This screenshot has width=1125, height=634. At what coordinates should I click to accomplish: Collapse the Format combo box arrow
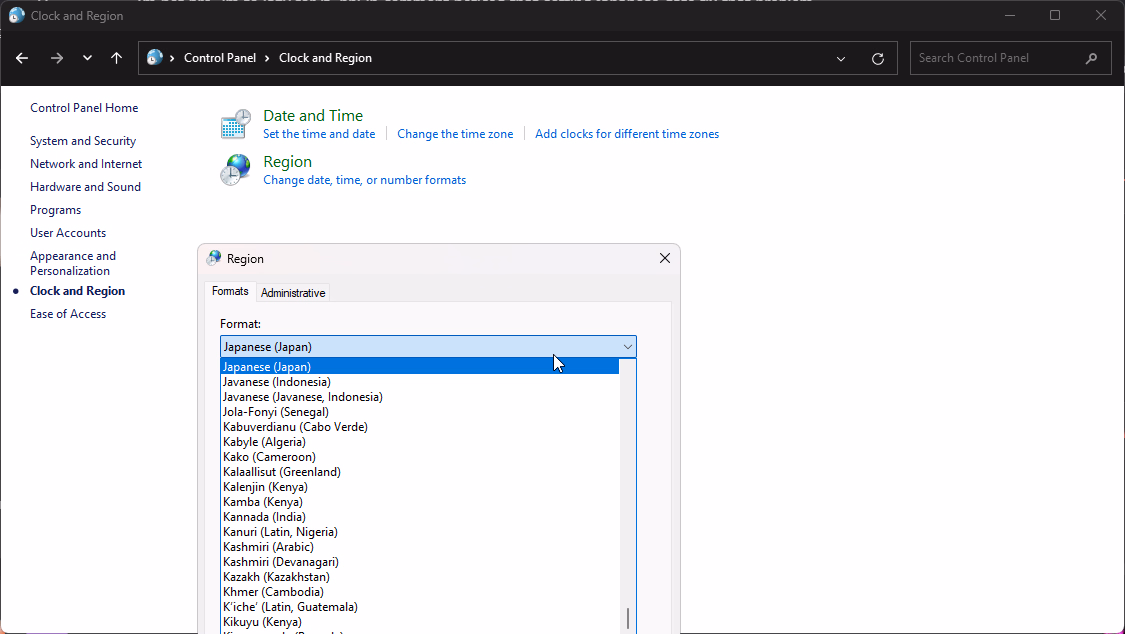[x=627, y=347]
